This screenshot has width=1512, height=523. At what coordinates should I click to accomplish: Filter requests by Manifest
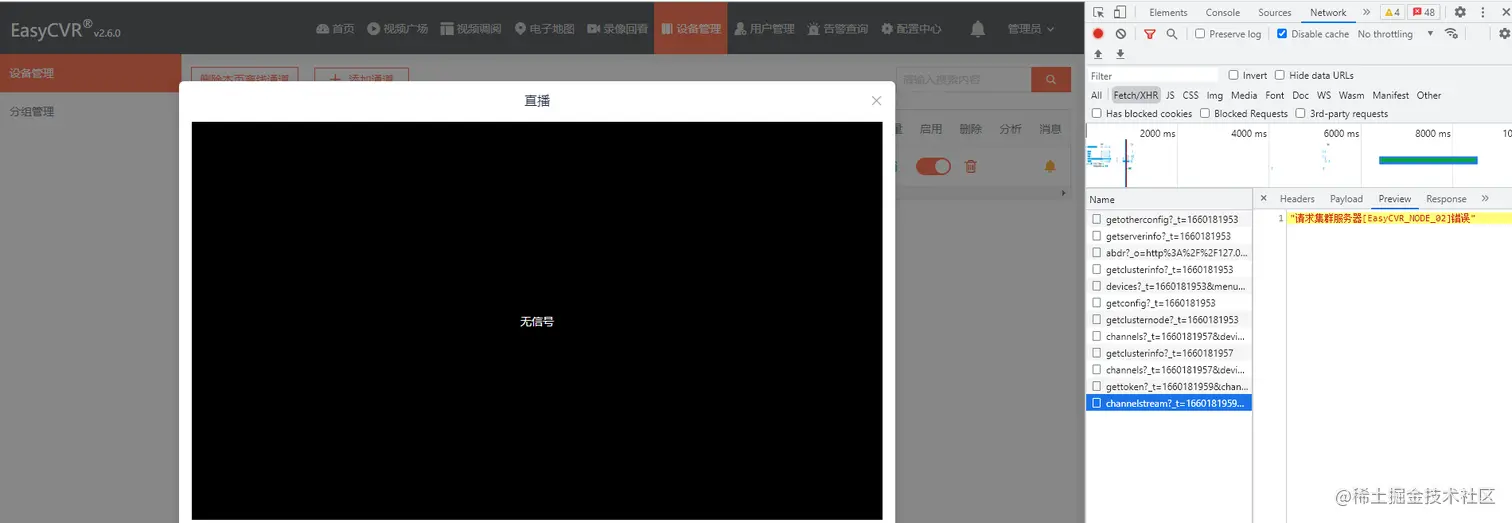tap(1390, 95)
